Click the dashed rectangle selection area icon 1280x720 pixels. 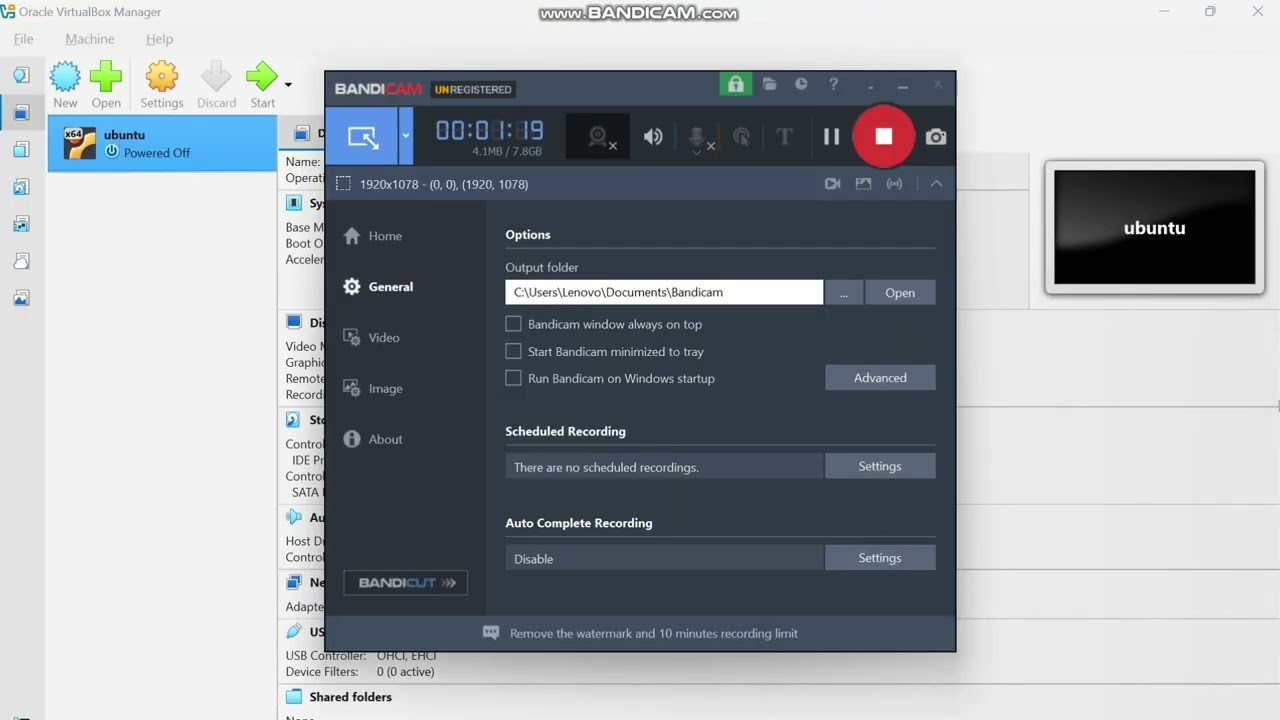pyautogui.click(x=343, y=184)
